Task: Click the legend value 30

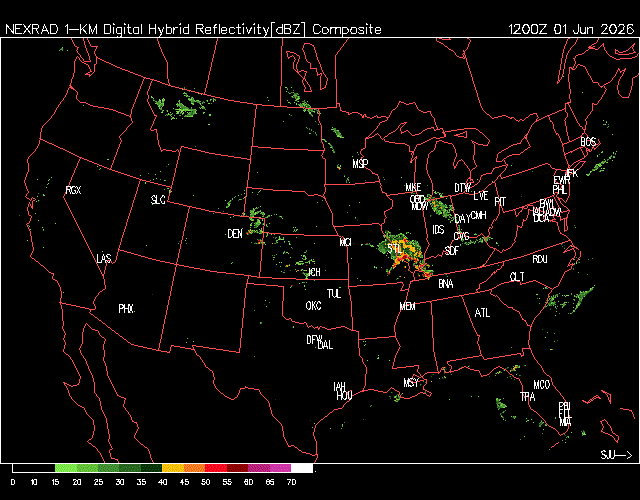Action: coord(120,482)
